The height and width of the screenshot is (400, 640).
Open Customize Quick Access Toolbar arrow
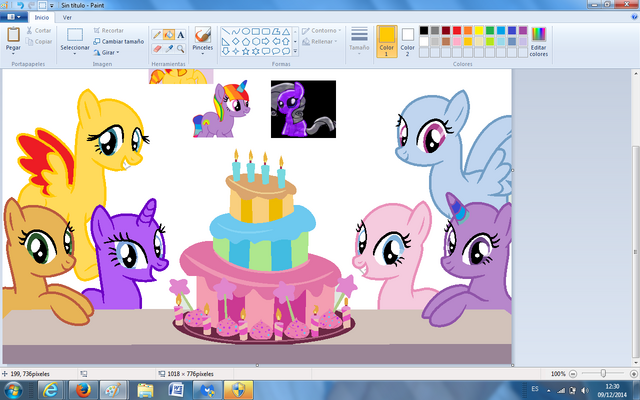[52, 6]
